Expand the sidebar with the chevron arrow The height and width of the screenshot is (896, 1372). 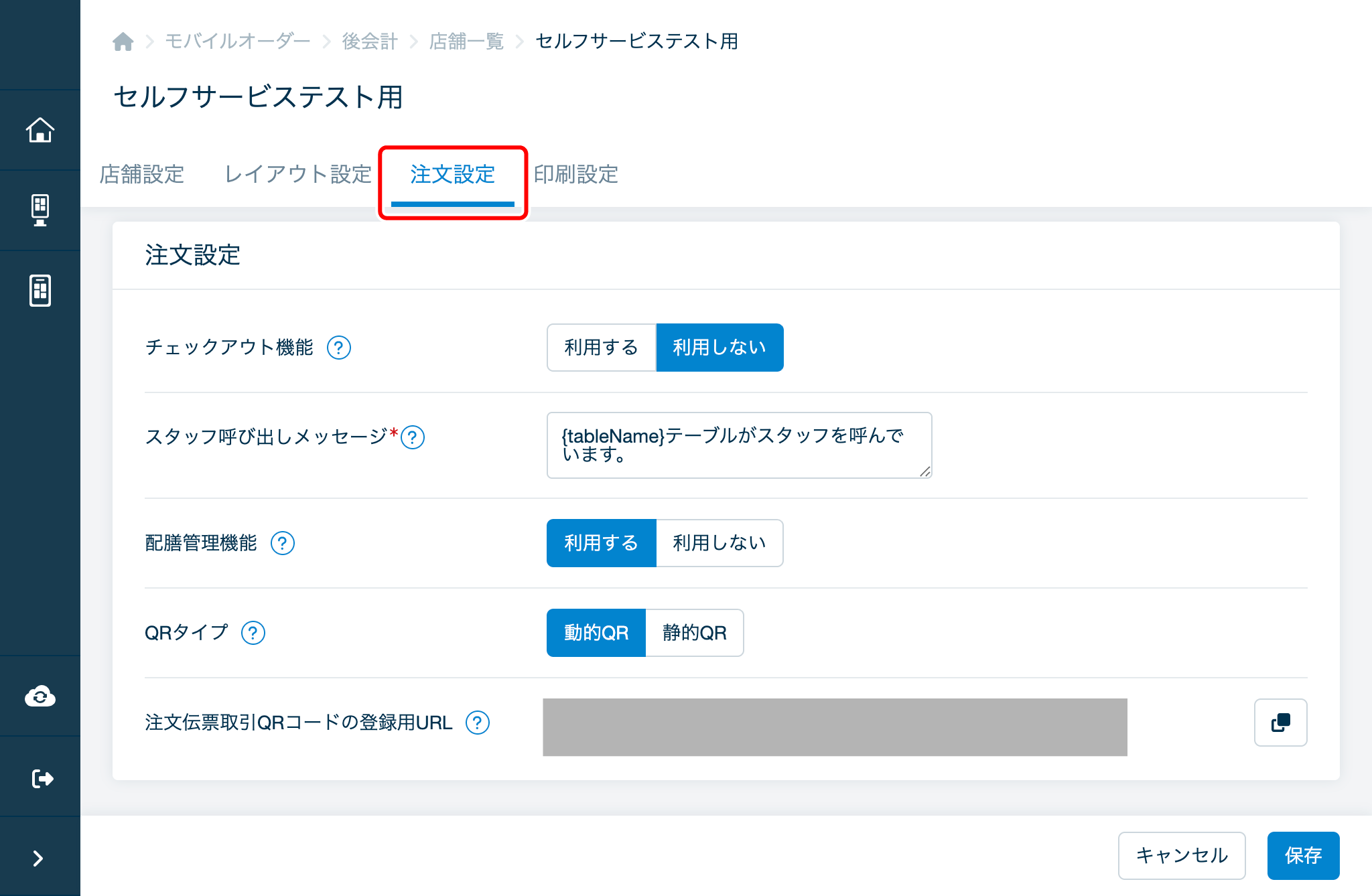(x=38, y=858)
